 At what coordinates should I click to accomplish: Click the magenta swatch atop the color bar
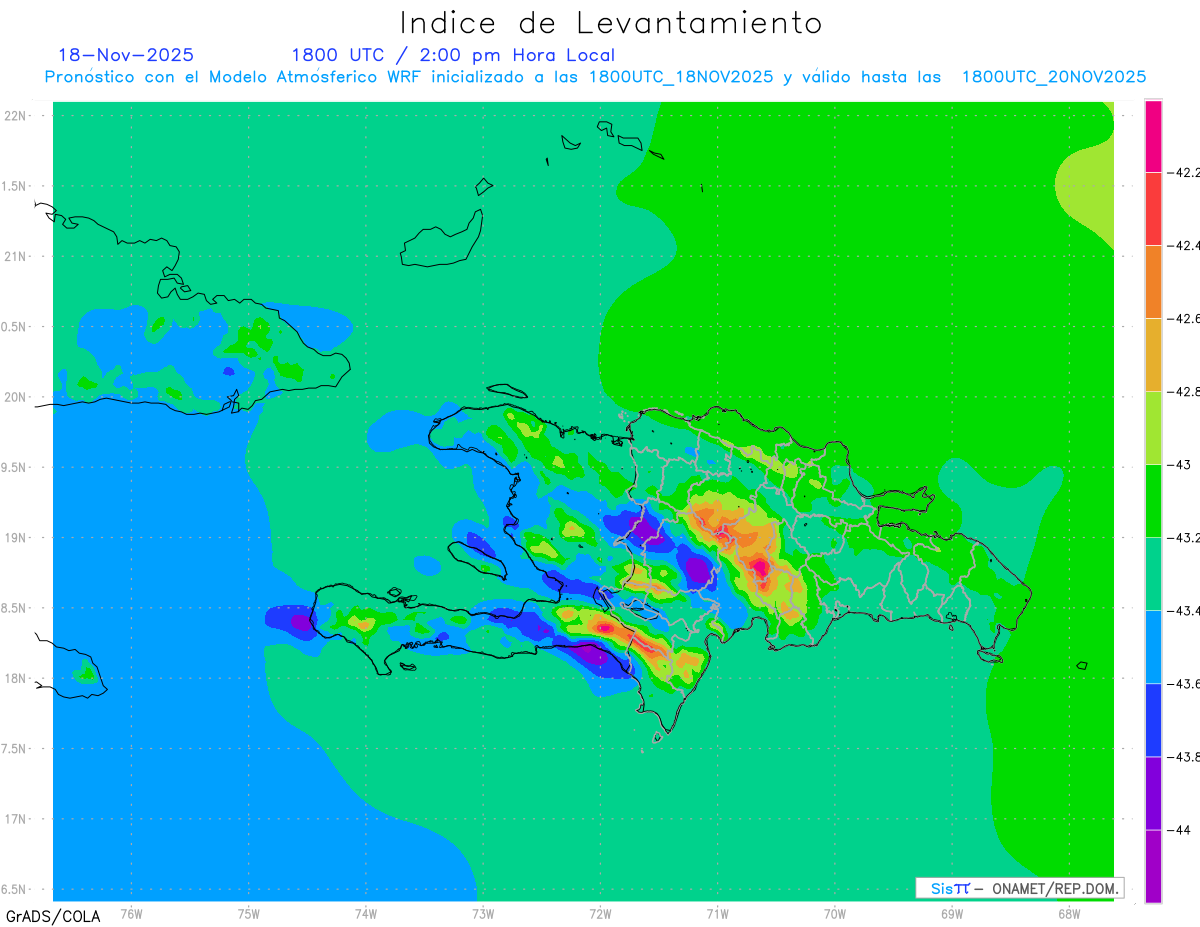pos(1153,136)
